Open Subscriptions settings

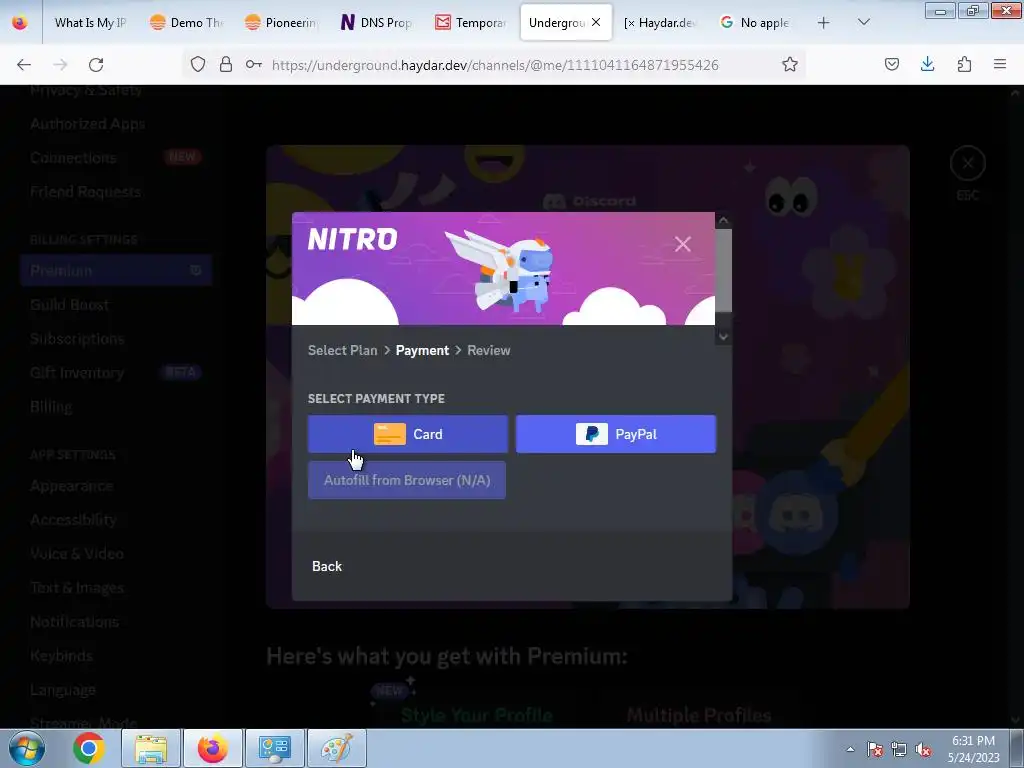point(76,338)
